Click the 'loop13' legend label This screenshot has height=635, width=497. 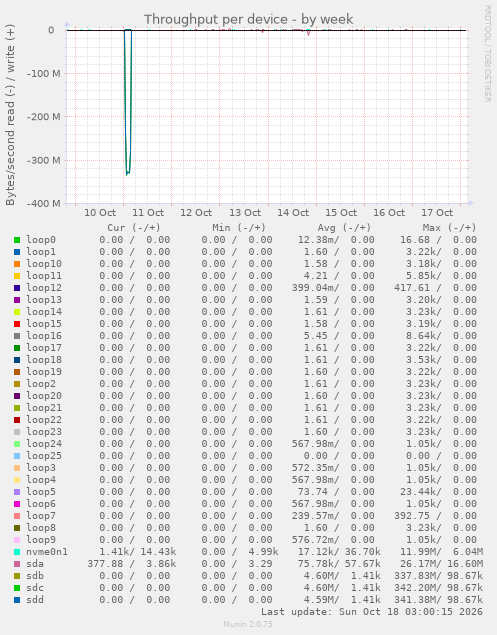pyautogui.click(x=44, y=300)
